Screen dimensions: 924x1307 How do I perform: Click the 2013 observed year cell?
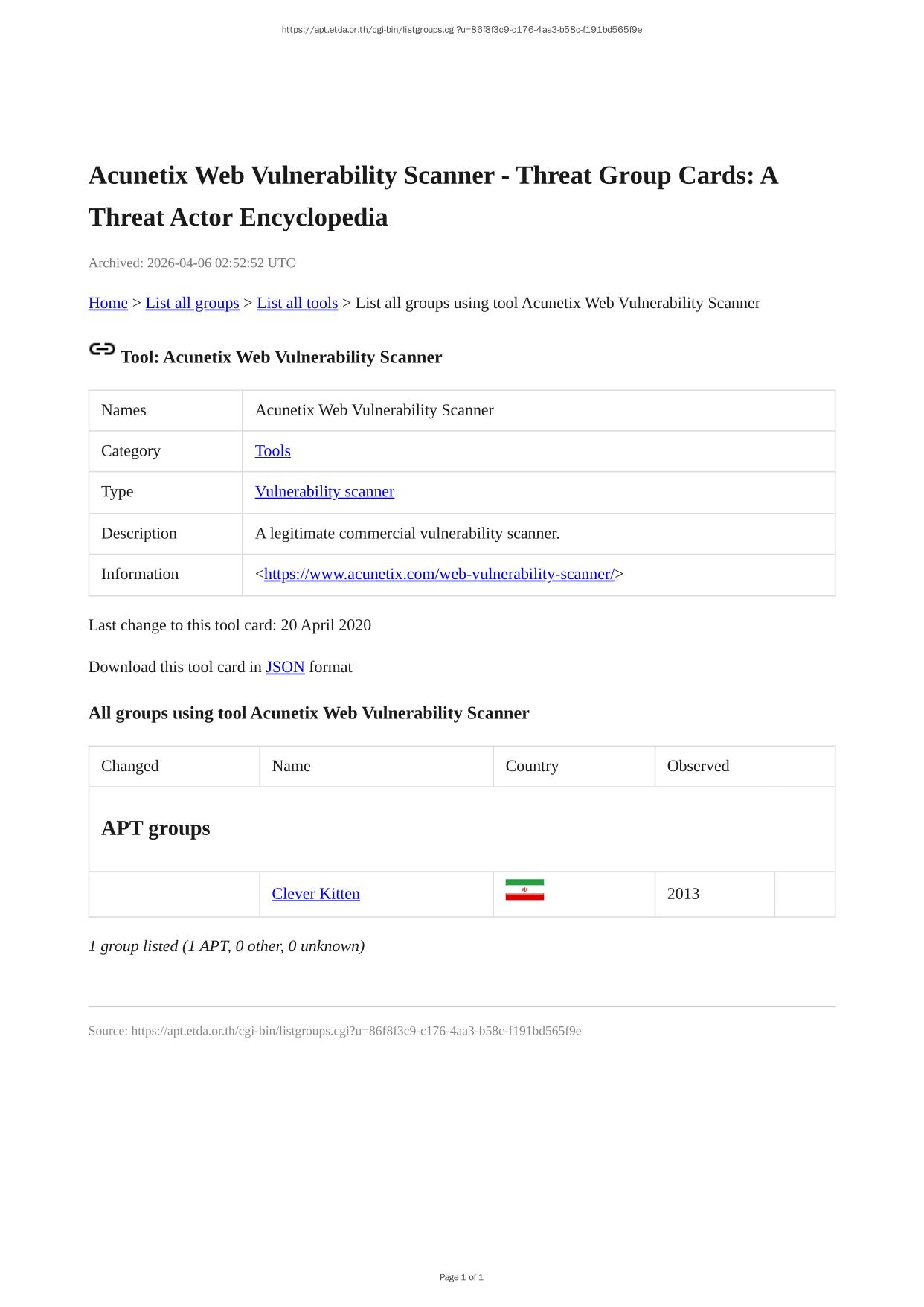[x=683, y=894]
